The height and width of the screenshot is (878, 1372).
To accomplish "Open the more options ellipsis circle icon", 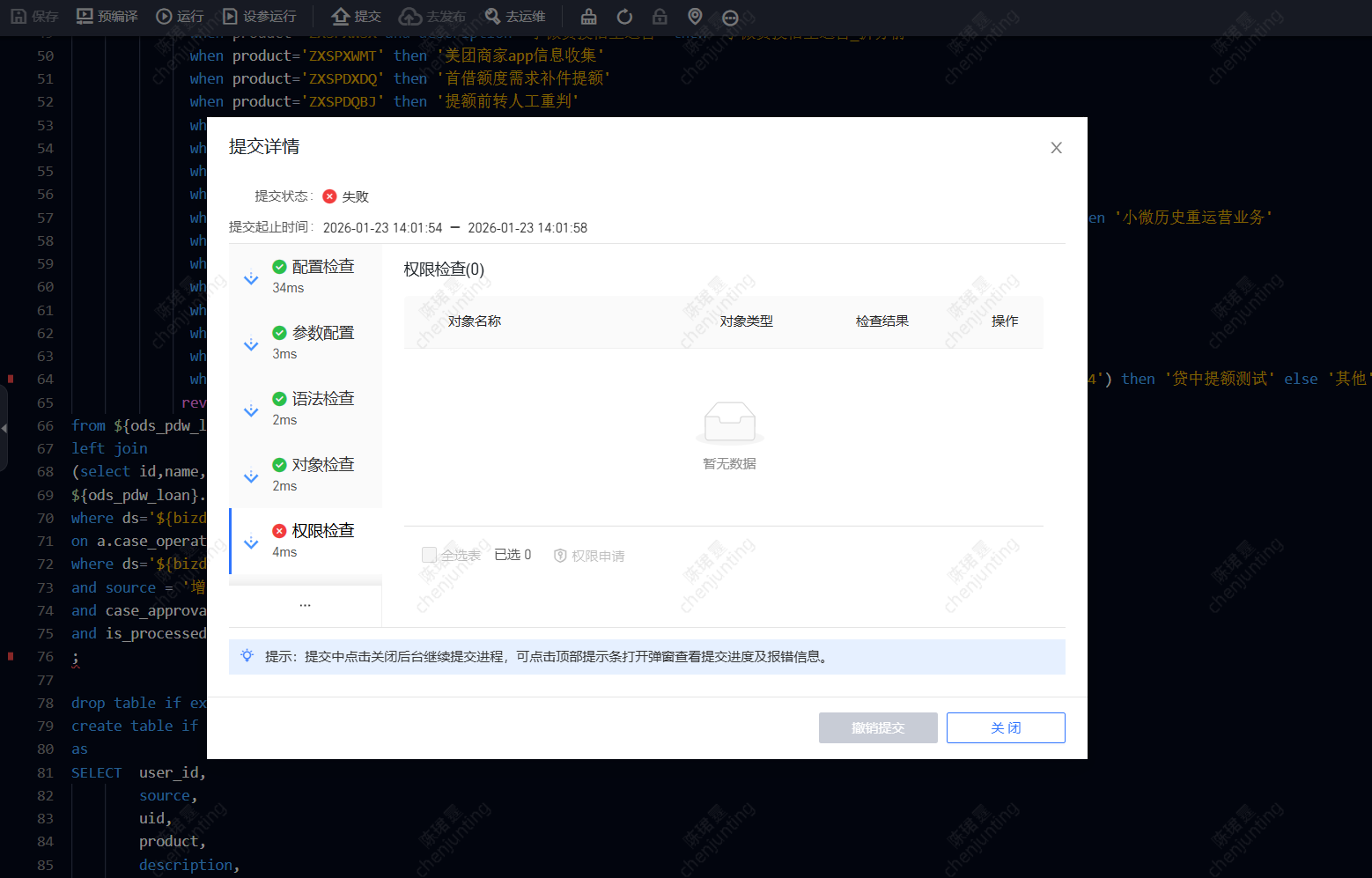I will 730,18.
